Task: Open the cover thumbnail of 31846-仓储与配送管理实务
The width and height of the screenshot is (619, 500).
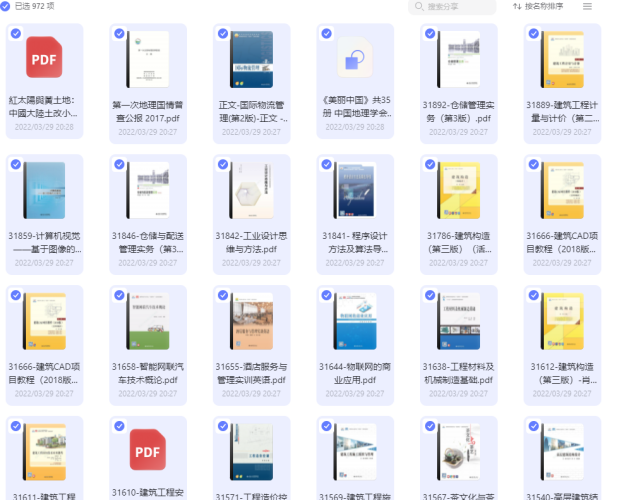Action: tap(148, 191)
